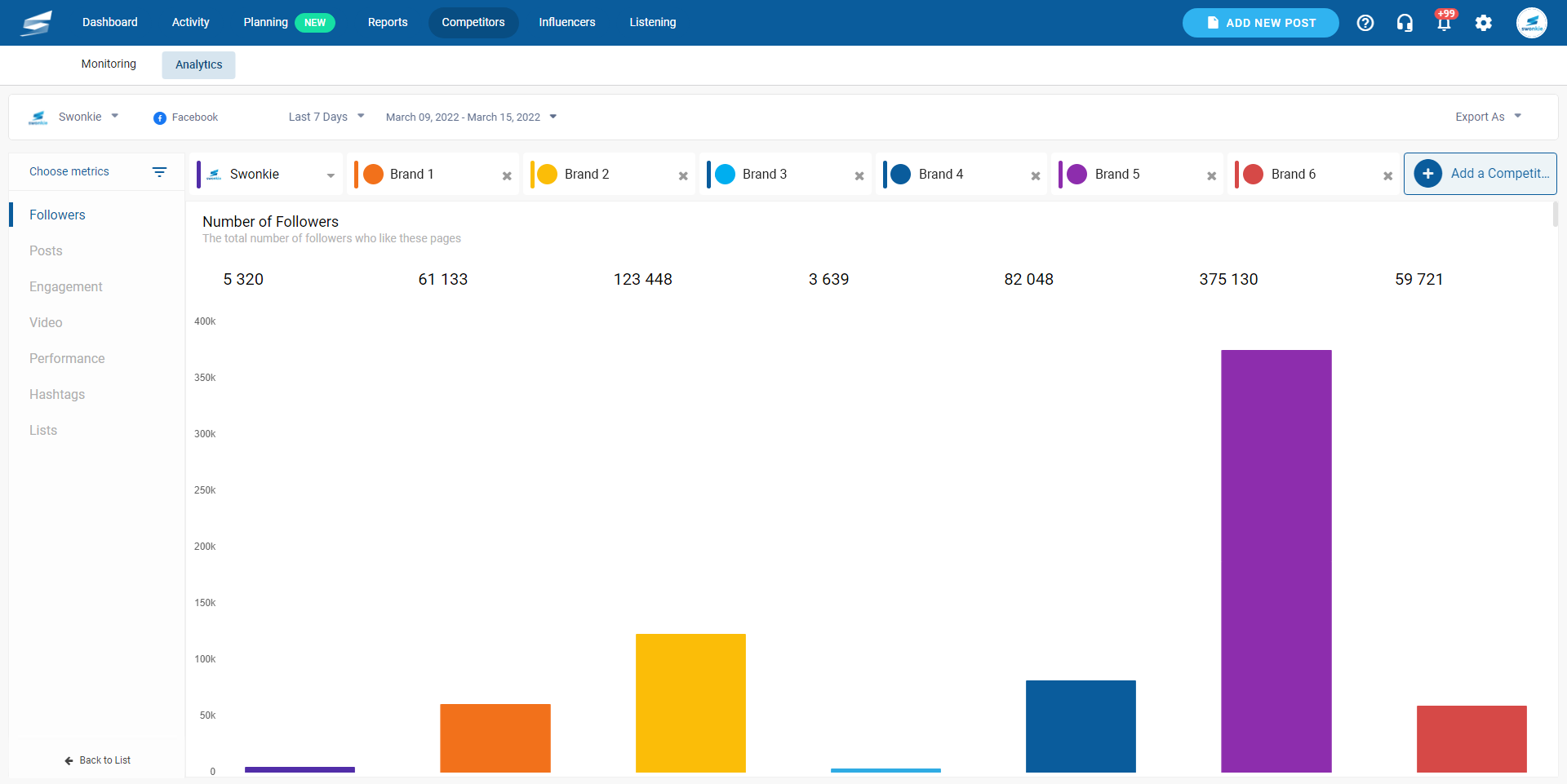Click the 375 130 follower count

point(1228,280)
